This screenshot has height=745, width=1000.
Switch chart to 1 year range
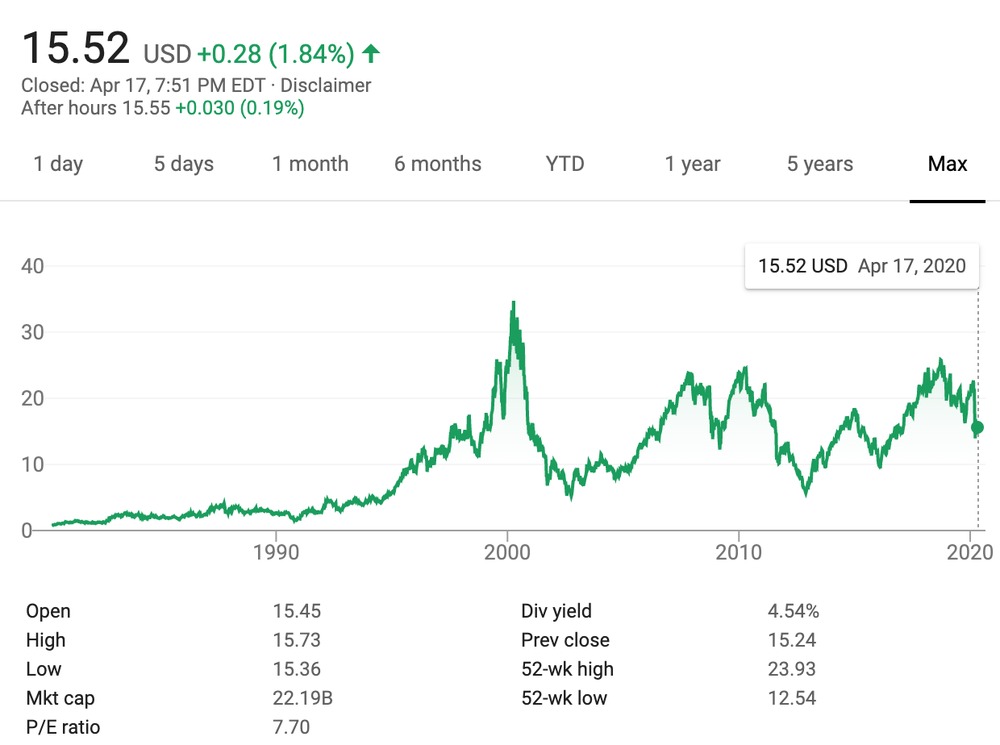pos(692,164)
